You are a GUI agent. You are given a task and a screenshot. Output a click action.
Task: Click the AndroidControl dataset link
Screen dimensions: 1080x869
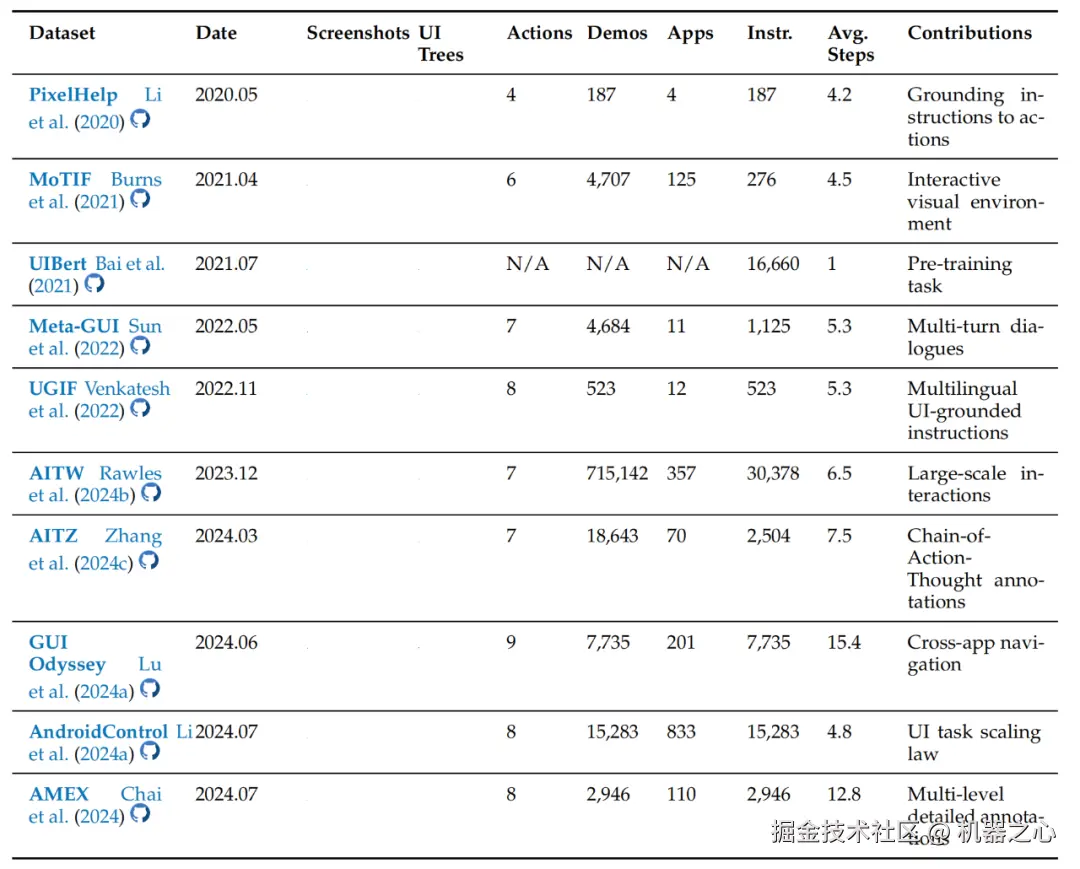coord(98,732)
